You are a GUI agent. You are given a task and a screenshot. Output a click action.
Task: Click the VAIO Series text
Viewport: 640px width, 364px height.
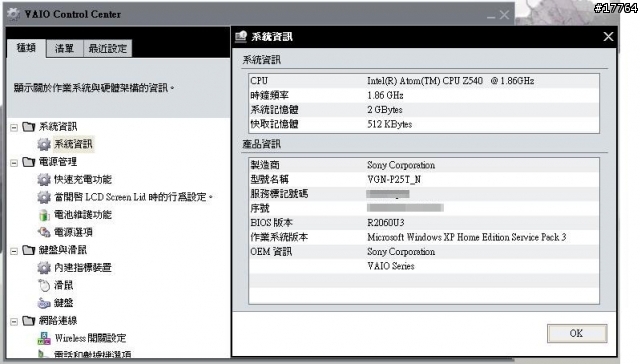391,266
